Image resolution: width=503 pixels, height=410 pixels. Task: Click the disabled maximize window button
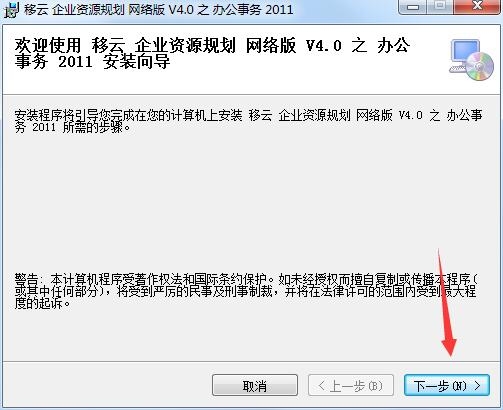[441, 6]
